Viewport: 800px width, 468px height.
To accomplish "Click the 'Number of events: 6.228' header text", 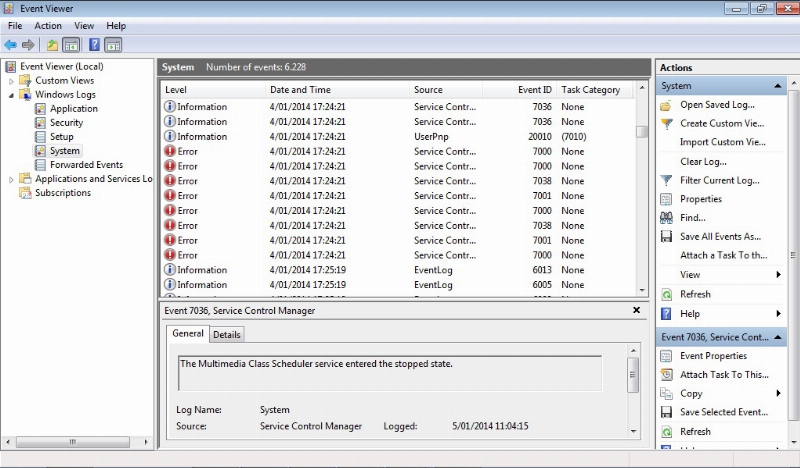I will 256,67.
